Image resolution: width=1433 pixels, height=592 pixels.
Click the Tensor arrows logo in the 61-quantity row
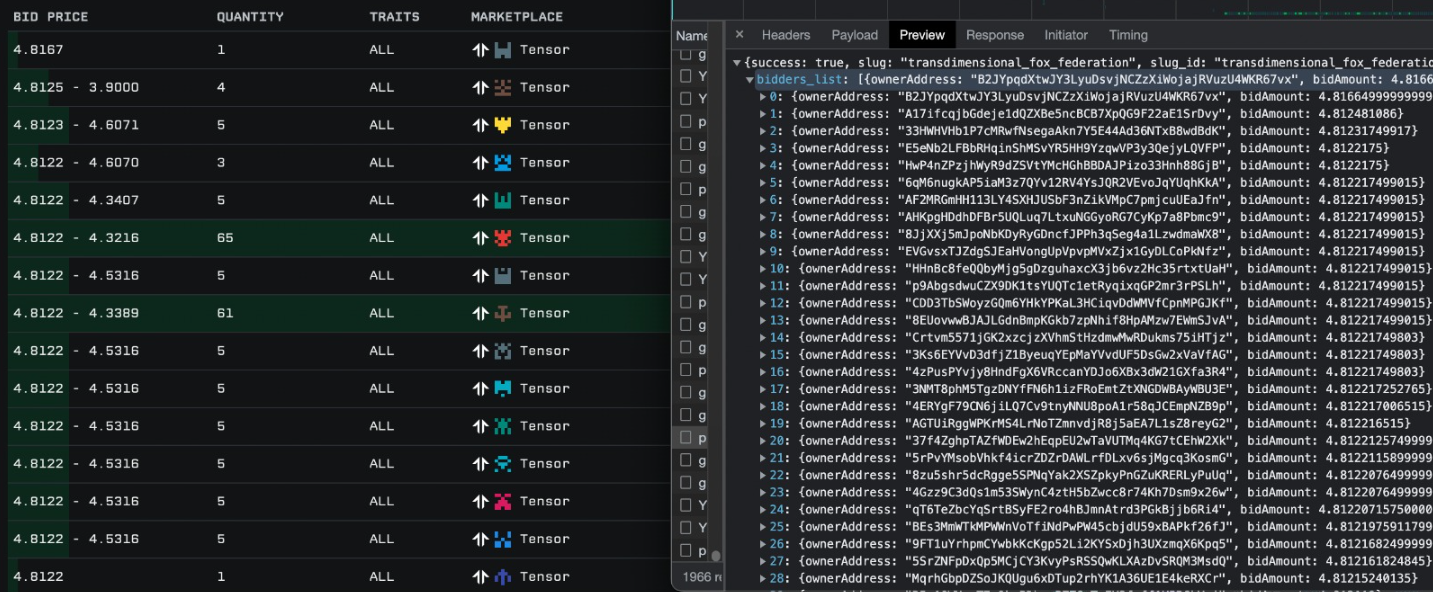point(480,313)
